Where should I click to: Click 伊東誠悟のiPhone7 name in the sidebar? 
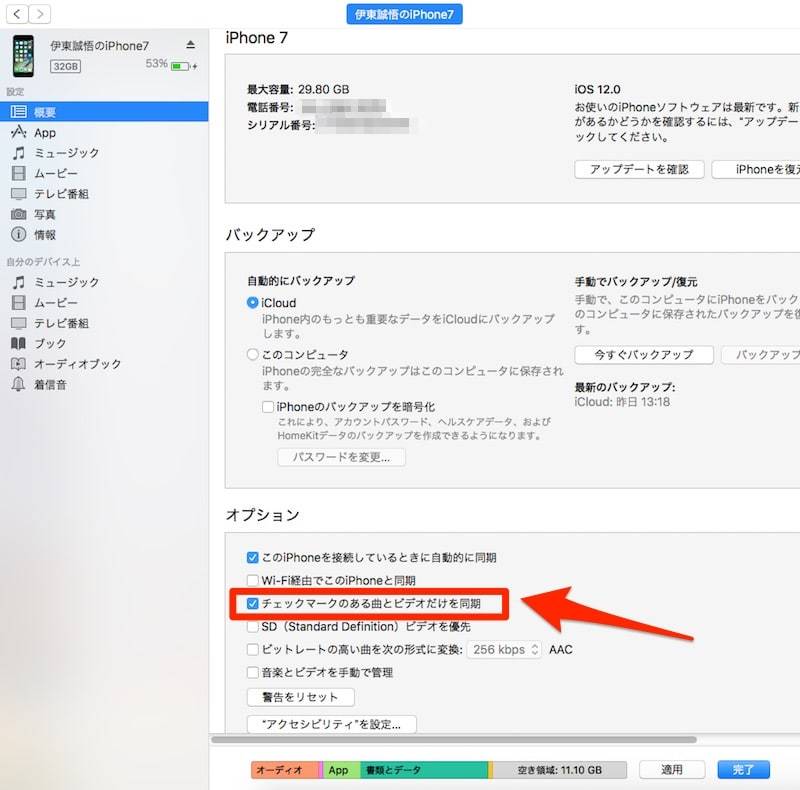[99, 46]
